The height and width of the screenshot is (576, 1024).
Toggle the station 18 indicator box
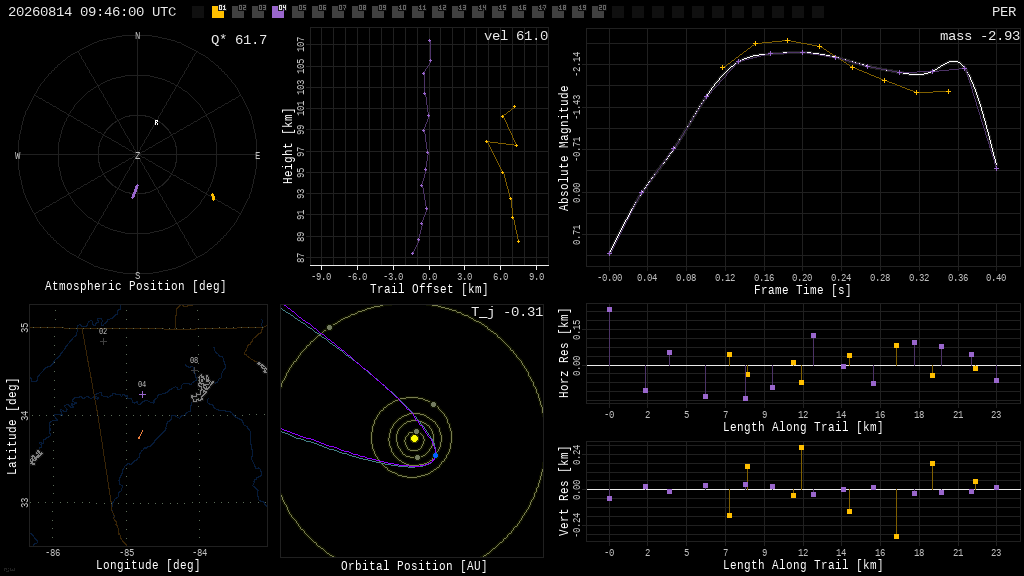tap(558, 12)
